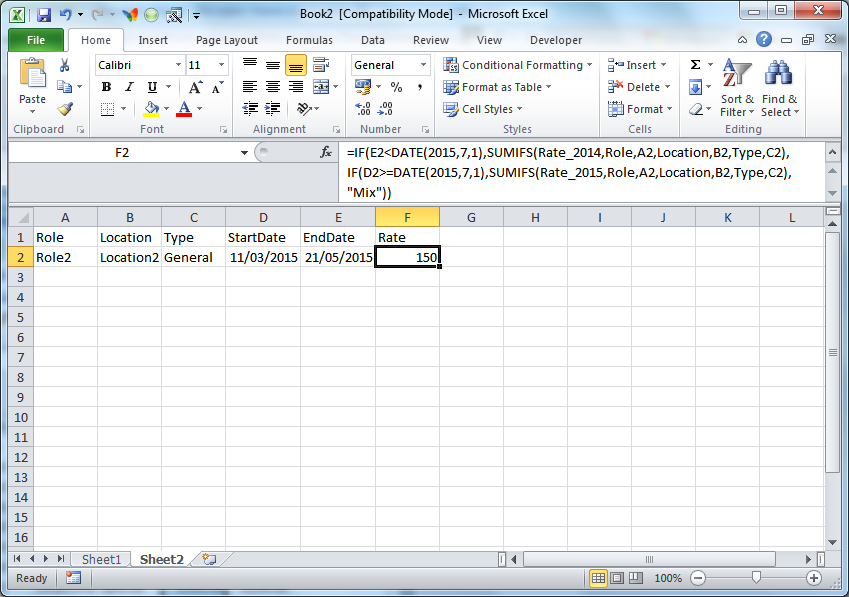Screen dimensions: 849x597
Task: Toggle Underline formatting
Action: [153, 87]
